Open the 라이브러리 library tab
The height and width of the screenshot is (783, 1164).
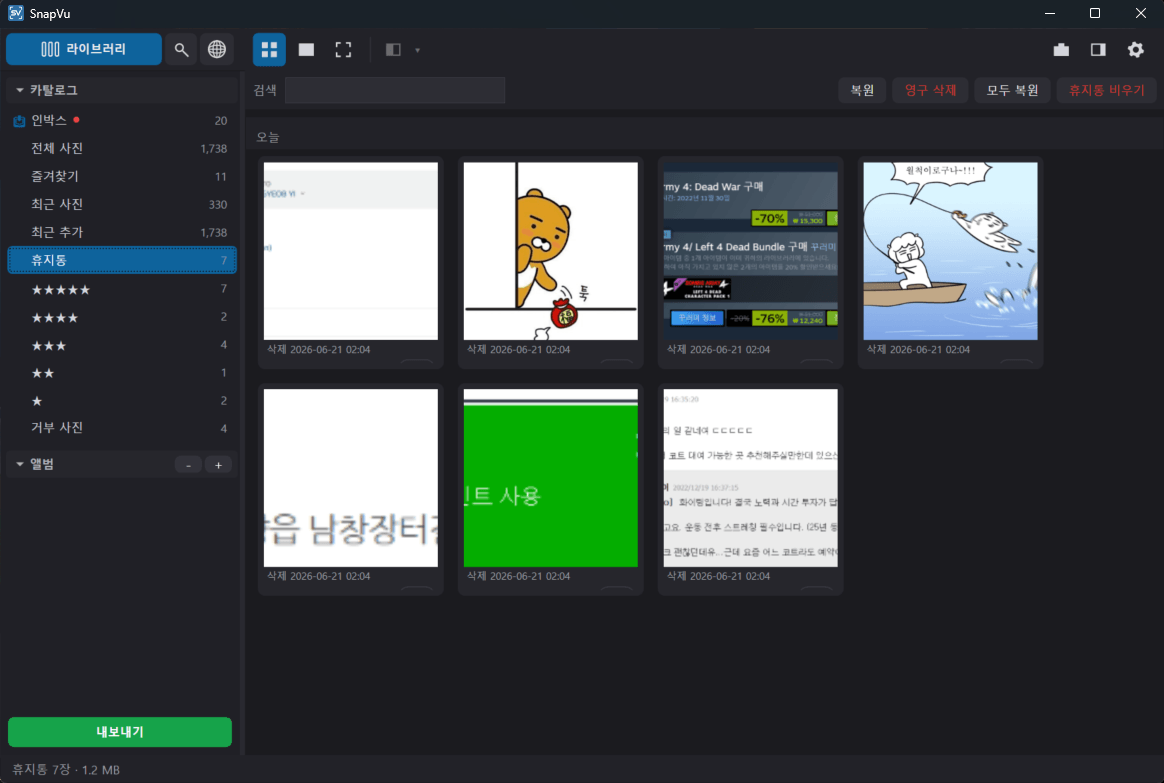point(84,49)
